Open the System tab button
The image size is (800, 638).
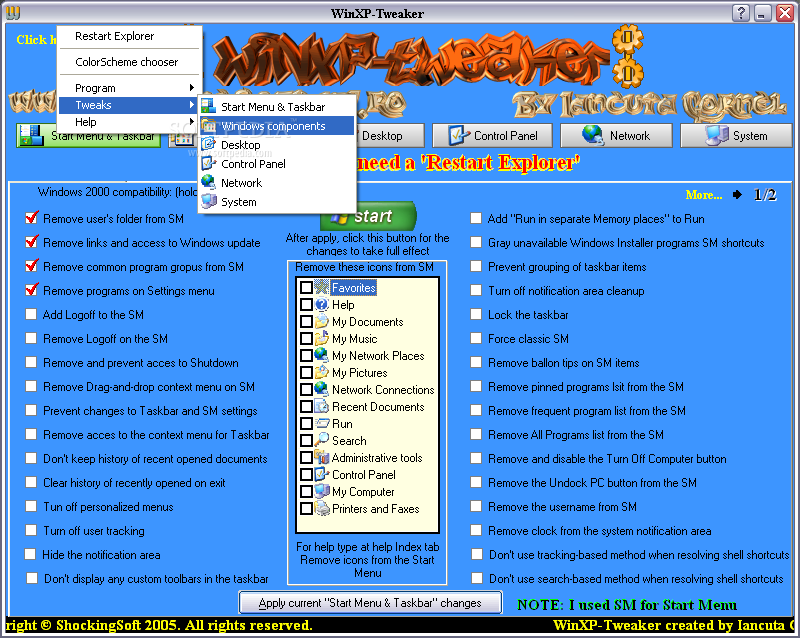[736, 136]
